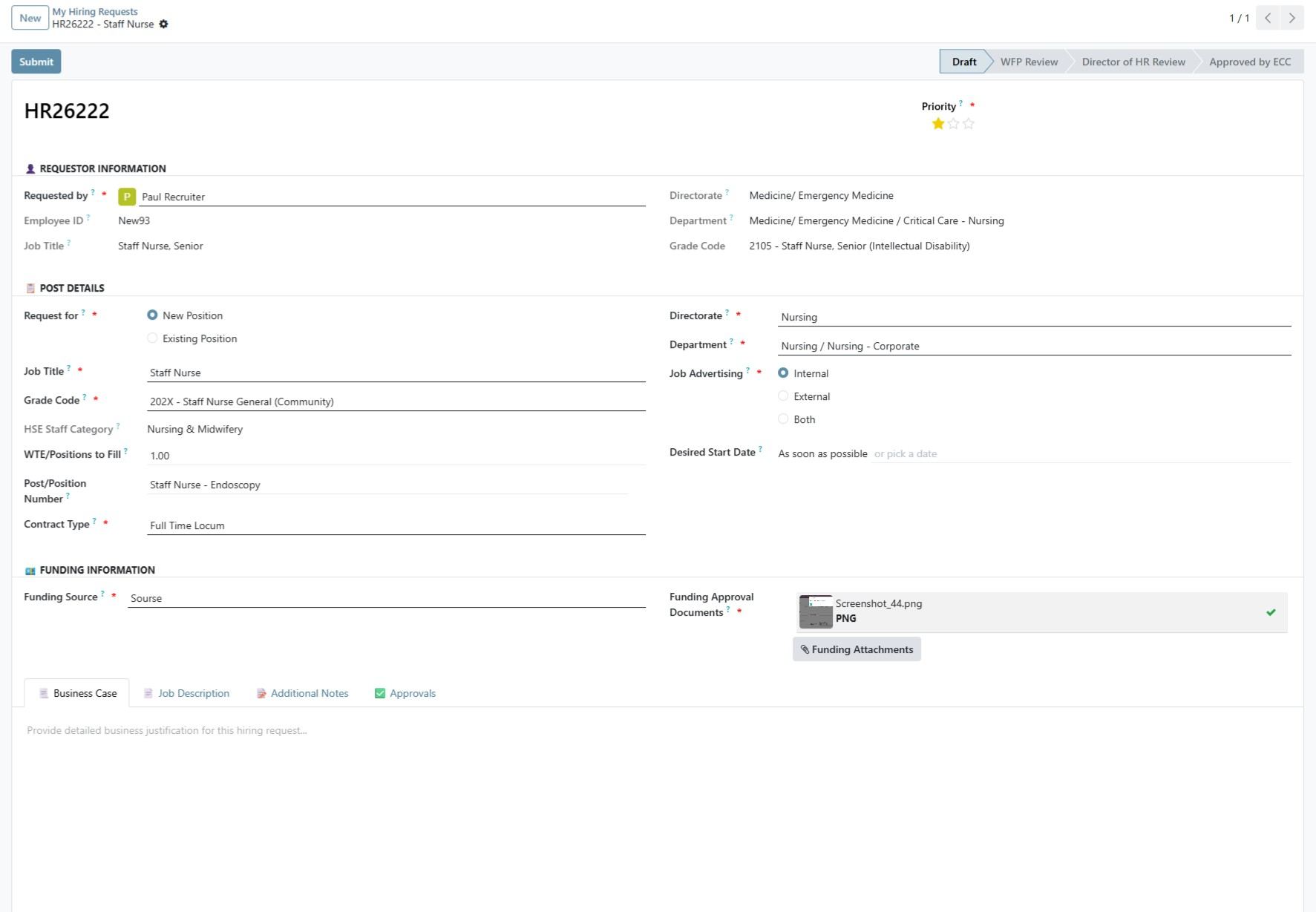Expand the post Directorate dropdown showing Nursing
1316x912 pixels.
(1034, 317)
